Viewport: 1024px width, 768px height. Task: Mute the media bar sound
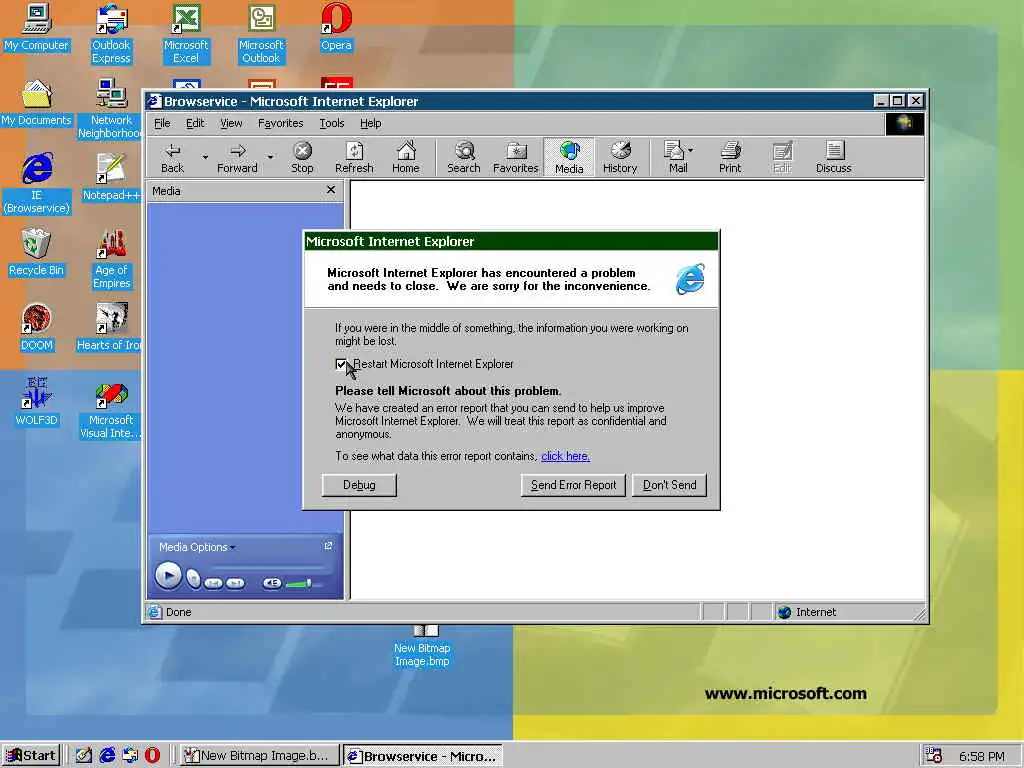click(272, 583)
